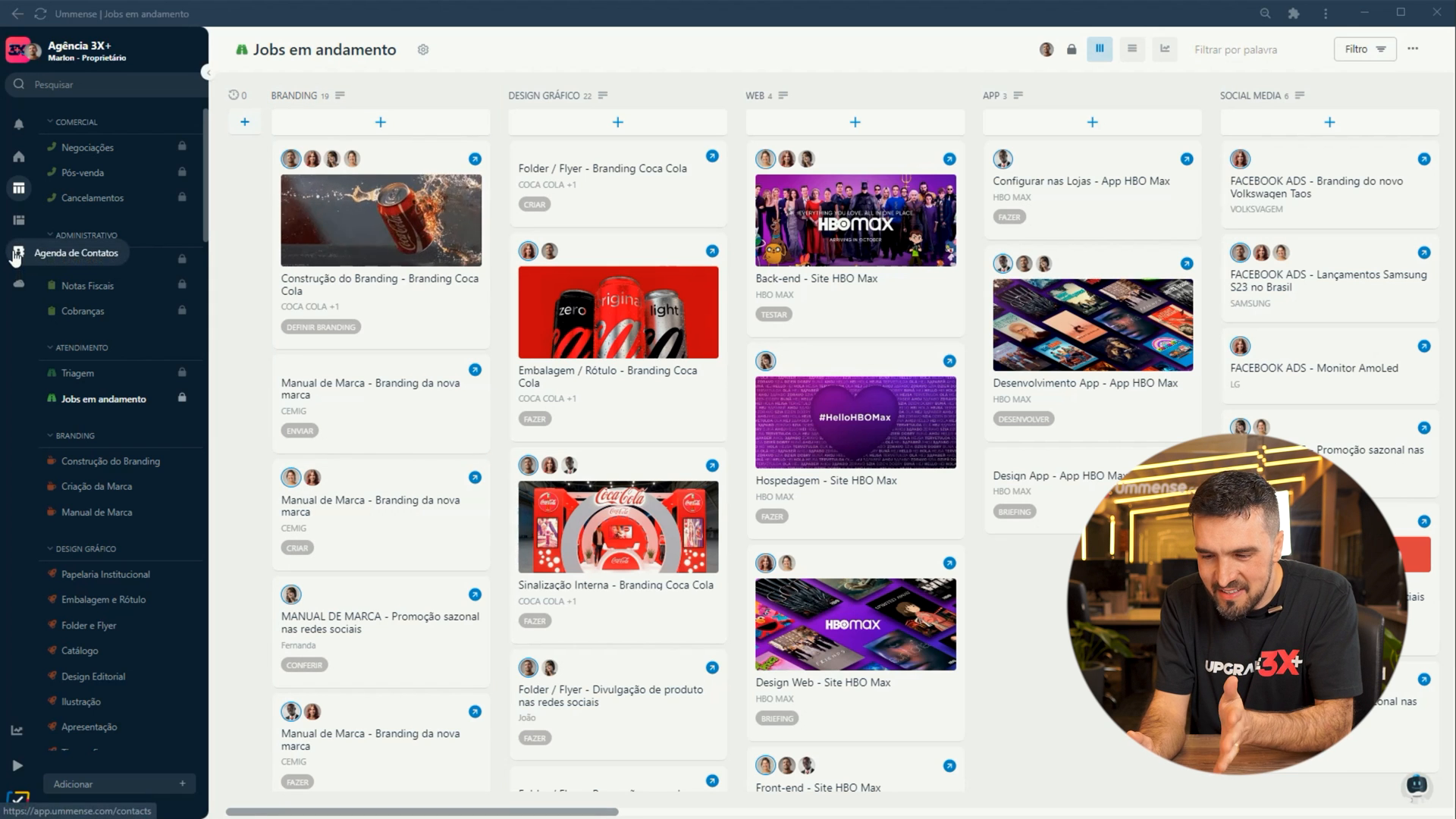This screenshot has width=1456, height=819.
Task: Collapse the ATENDIMENTO sidebar section
Action: point(77,348)
